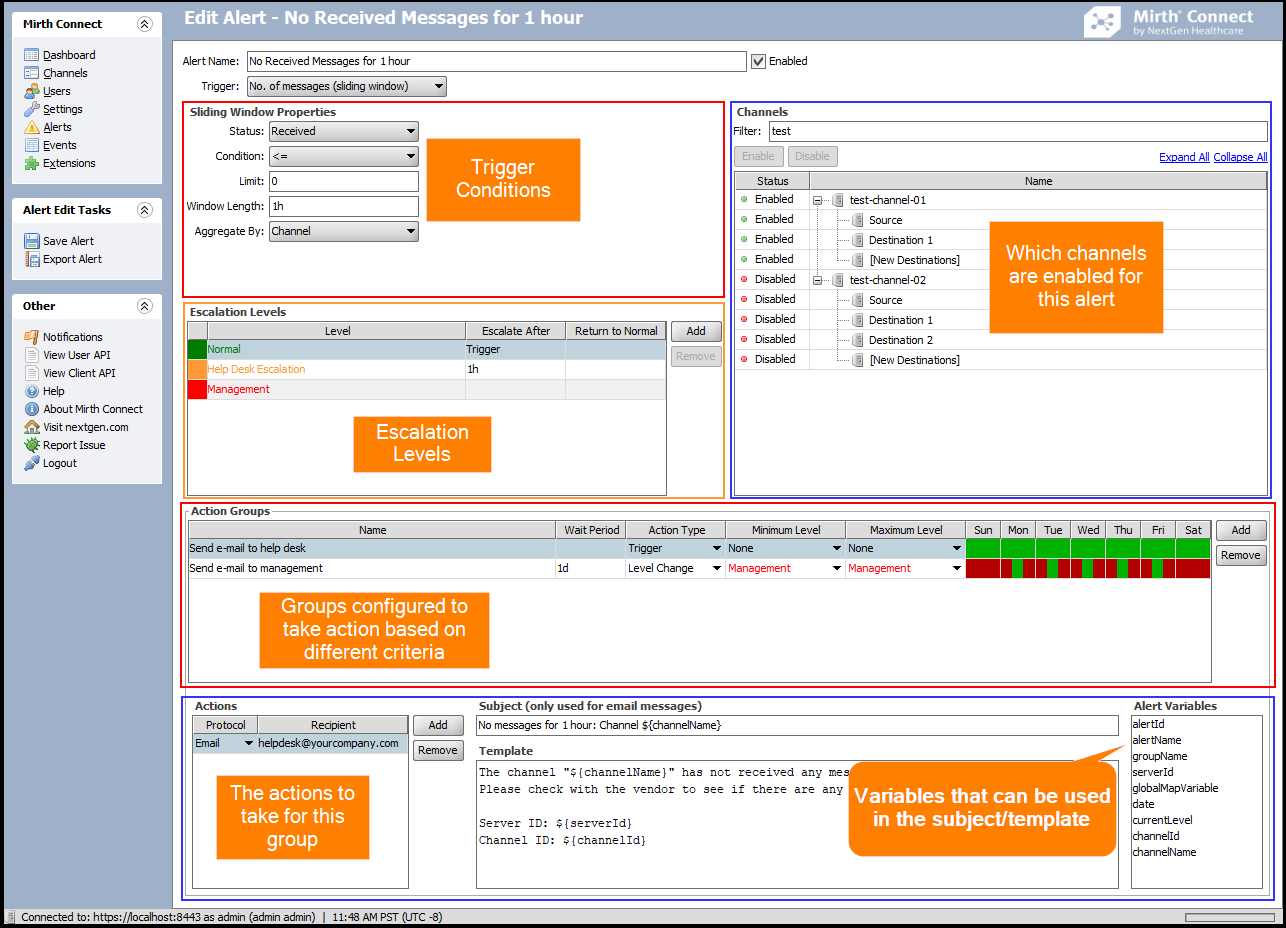This screenshot has height=928, width=1286.
Task: Click the Save Alert disk icon
Action: point(31,241)
